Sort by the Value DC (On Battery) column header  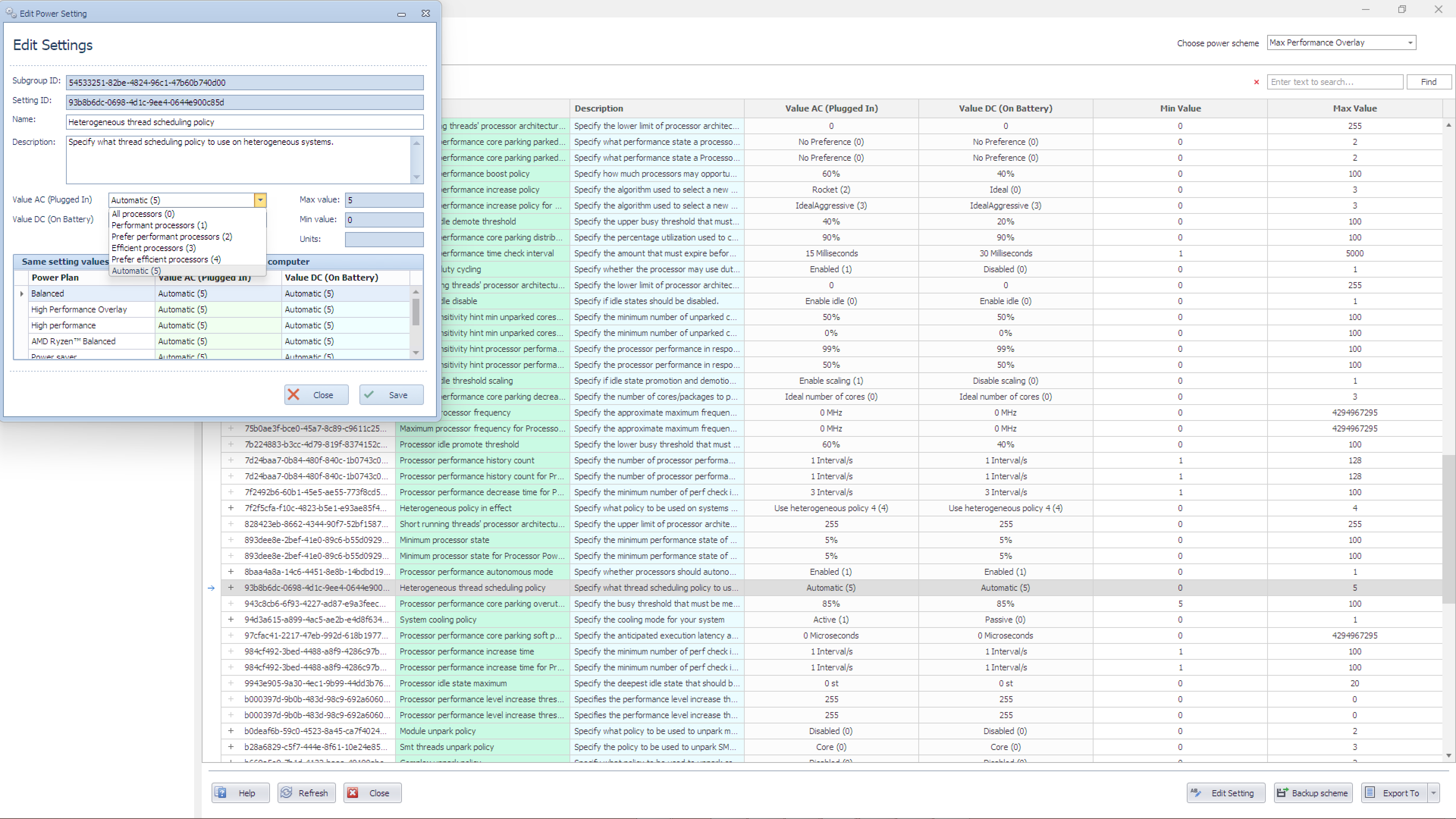(x=1005, y=108)
